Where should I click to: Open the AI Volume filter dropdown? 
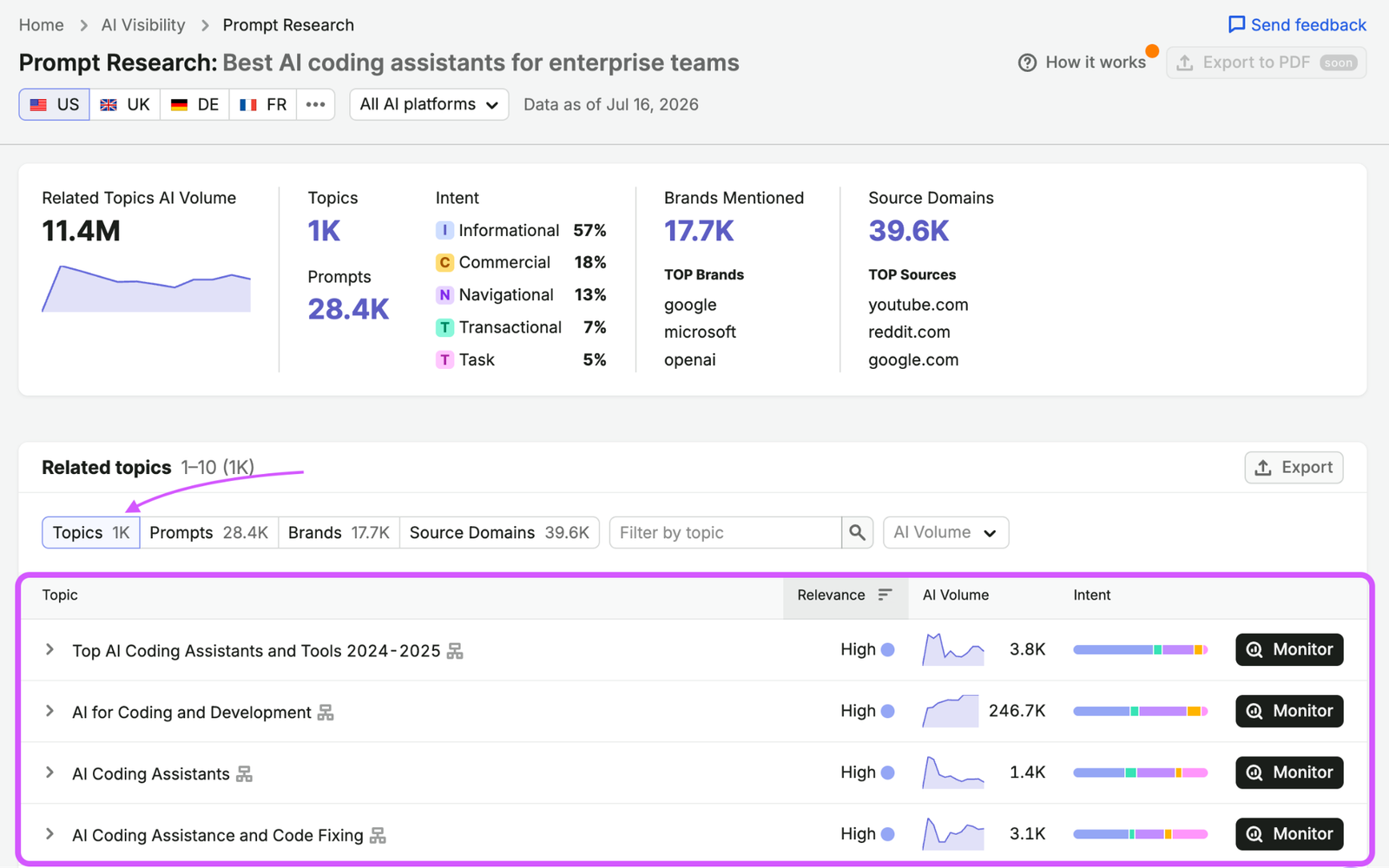pyautogui.click(x=945, y=532)
